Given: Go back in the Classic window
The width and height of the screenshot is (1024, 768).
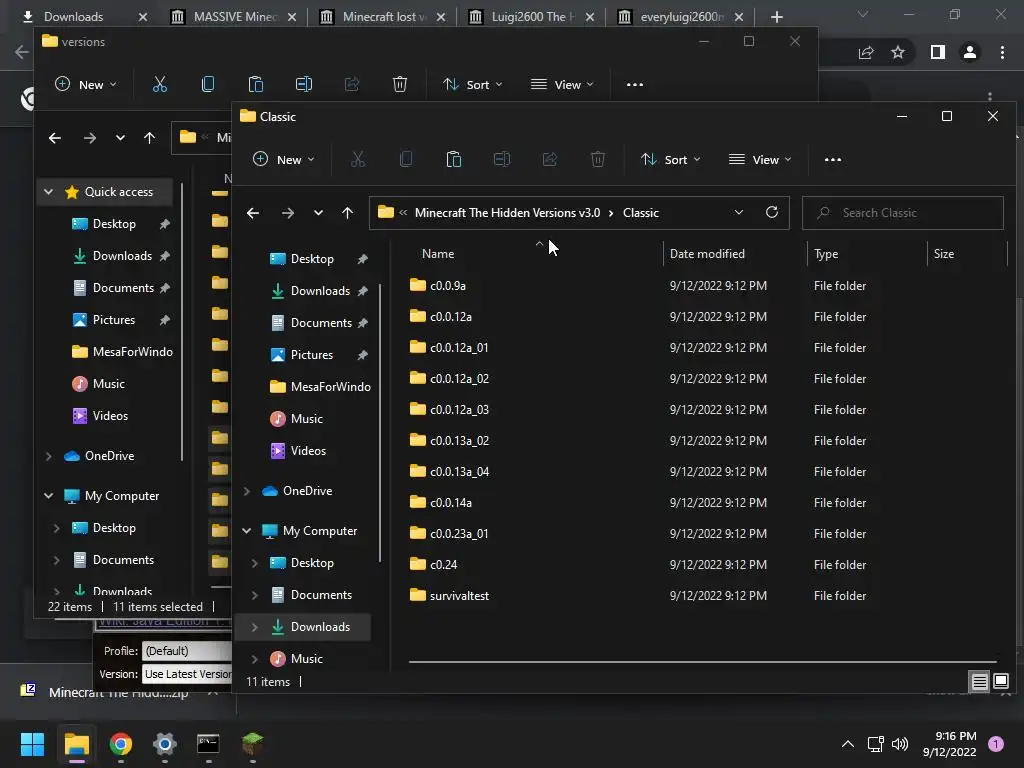Looking at the screenshot, I should 253,213.
